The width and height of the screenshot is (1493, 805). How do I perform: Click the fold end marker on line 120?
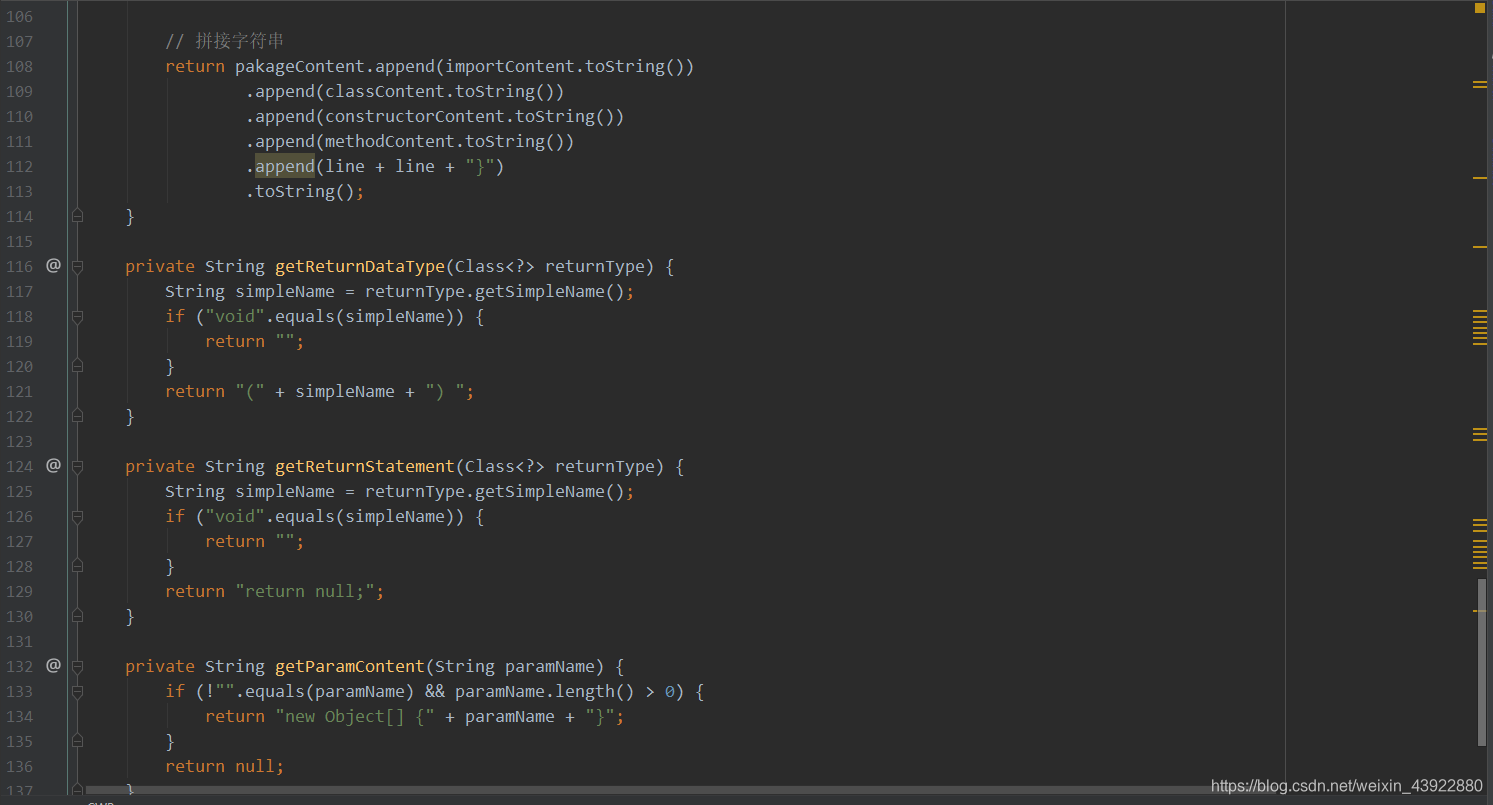pos(77,366)
